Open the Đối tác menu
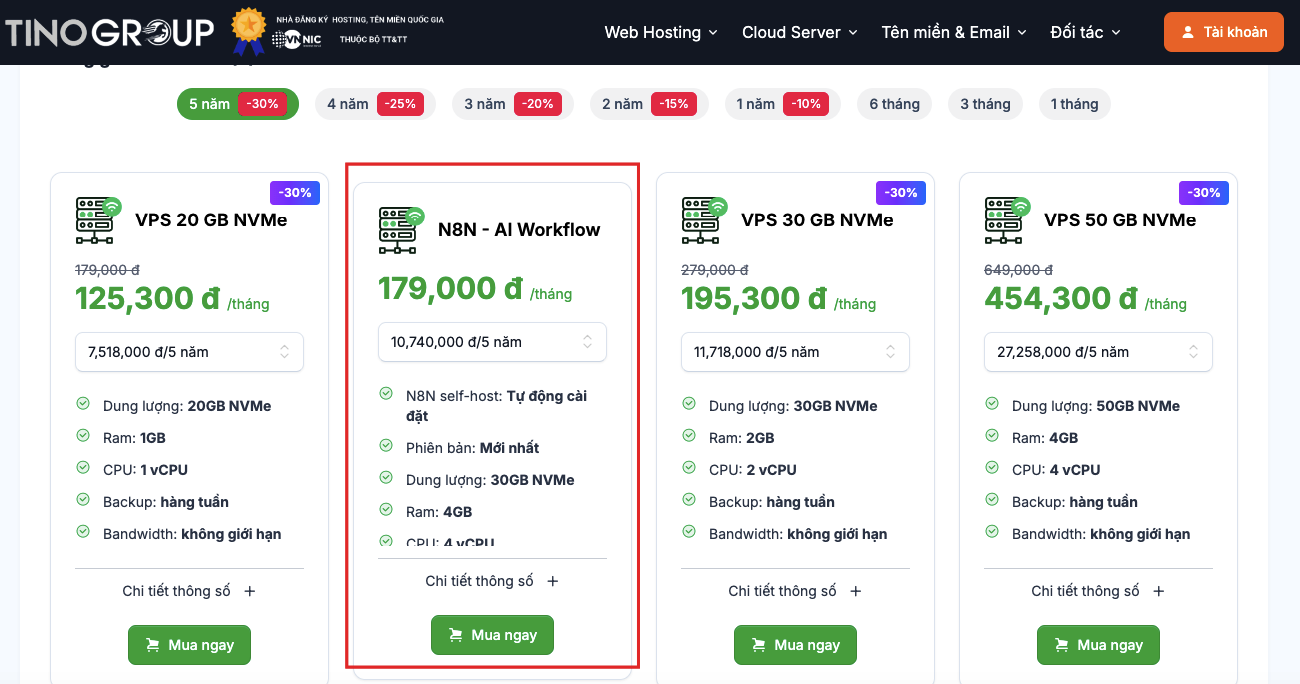1300x684 pixels. tap(1086, 32)
